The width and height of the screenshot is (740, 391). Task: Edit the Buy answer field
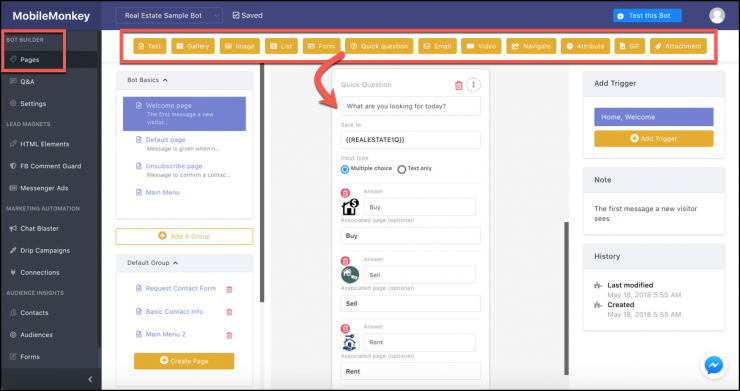click(420, 207)
